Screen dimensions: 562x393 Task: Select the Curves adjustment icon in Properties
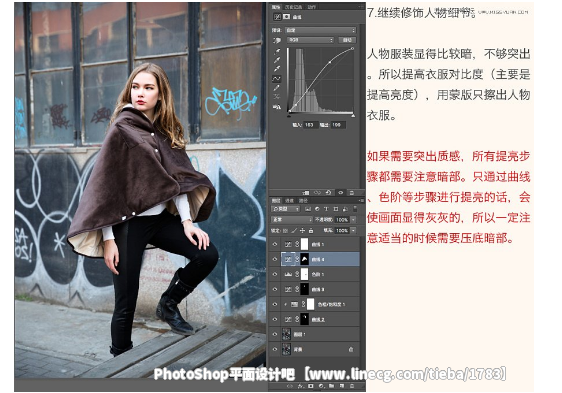(277, 16)
